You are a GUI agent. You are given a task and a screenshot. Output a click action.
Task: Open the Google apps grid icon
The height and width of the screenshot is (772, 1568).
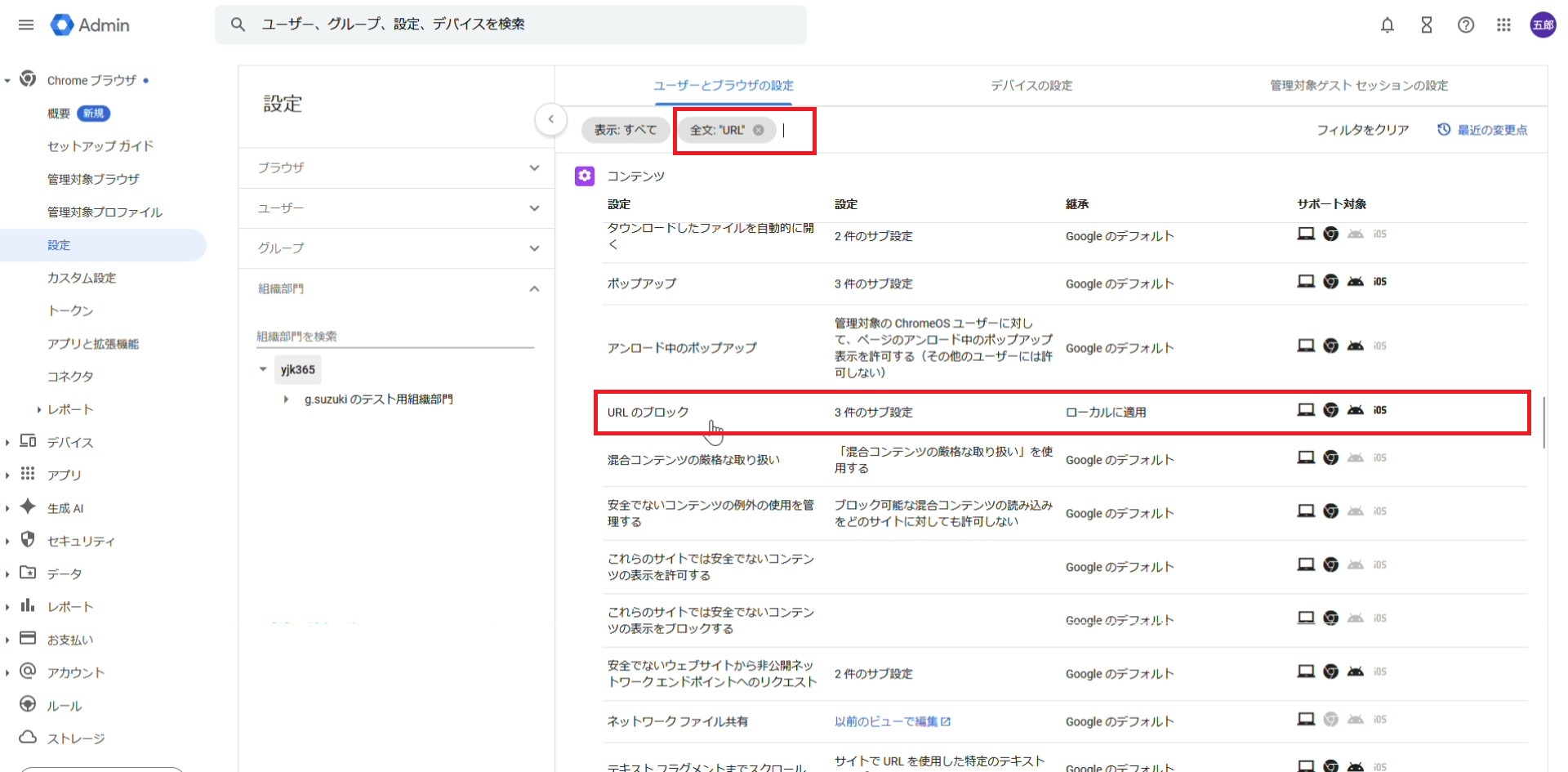[x=1503, y=25]
